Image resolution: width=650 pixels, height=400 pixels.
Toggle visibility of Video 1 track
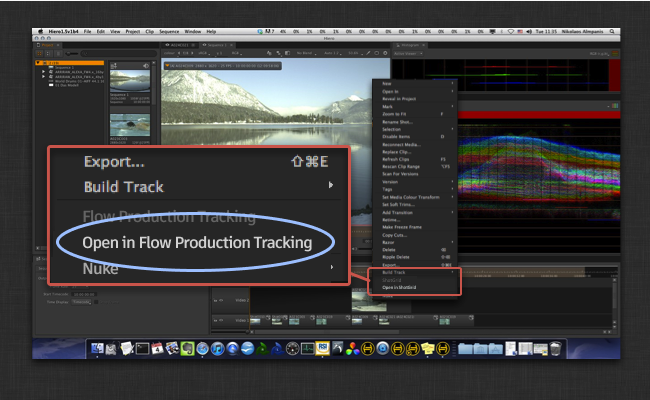click(x=221, y=320)
